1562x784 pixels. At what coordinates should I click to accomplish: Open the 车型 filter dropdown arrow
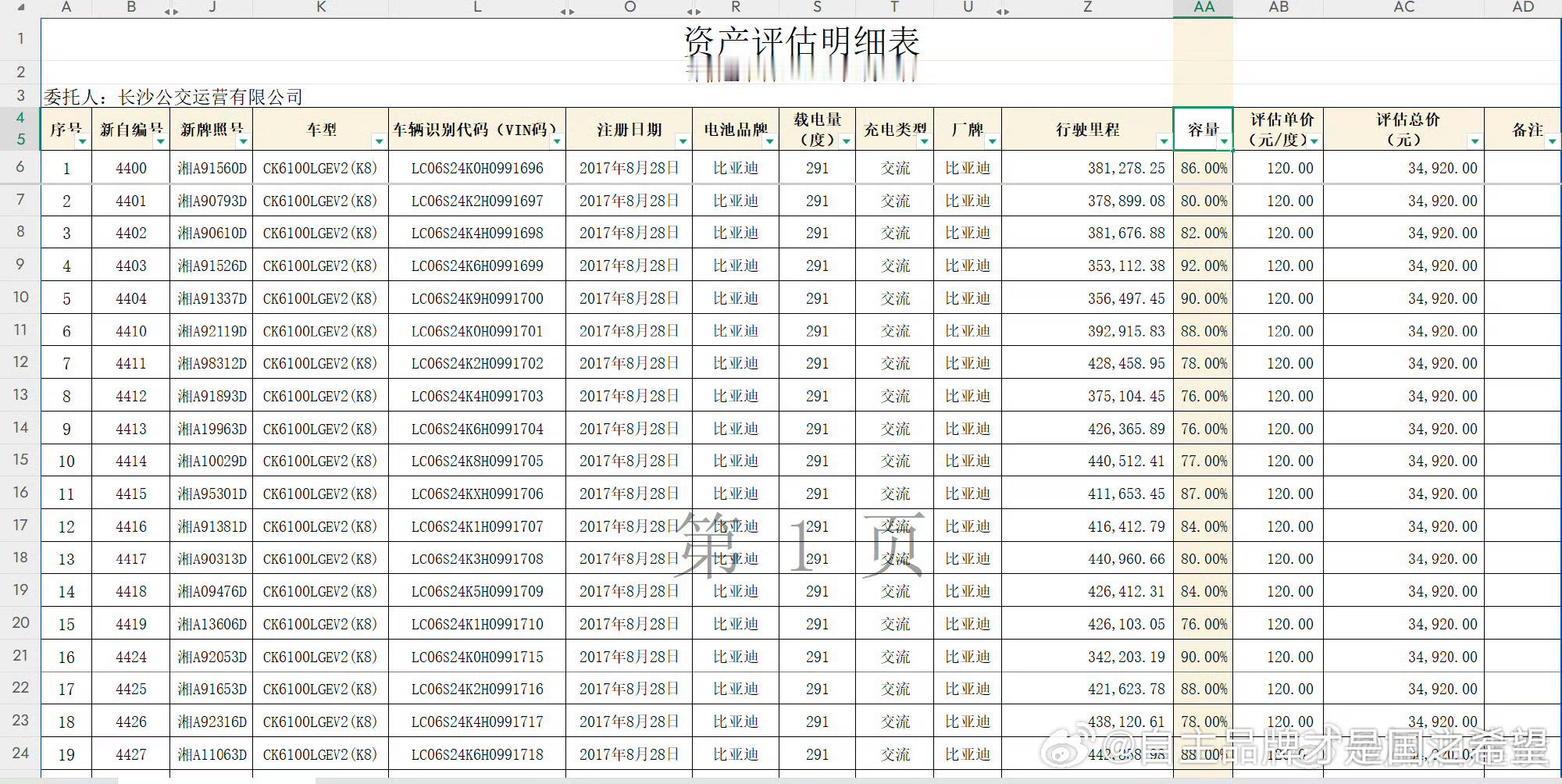click(379, 141)
